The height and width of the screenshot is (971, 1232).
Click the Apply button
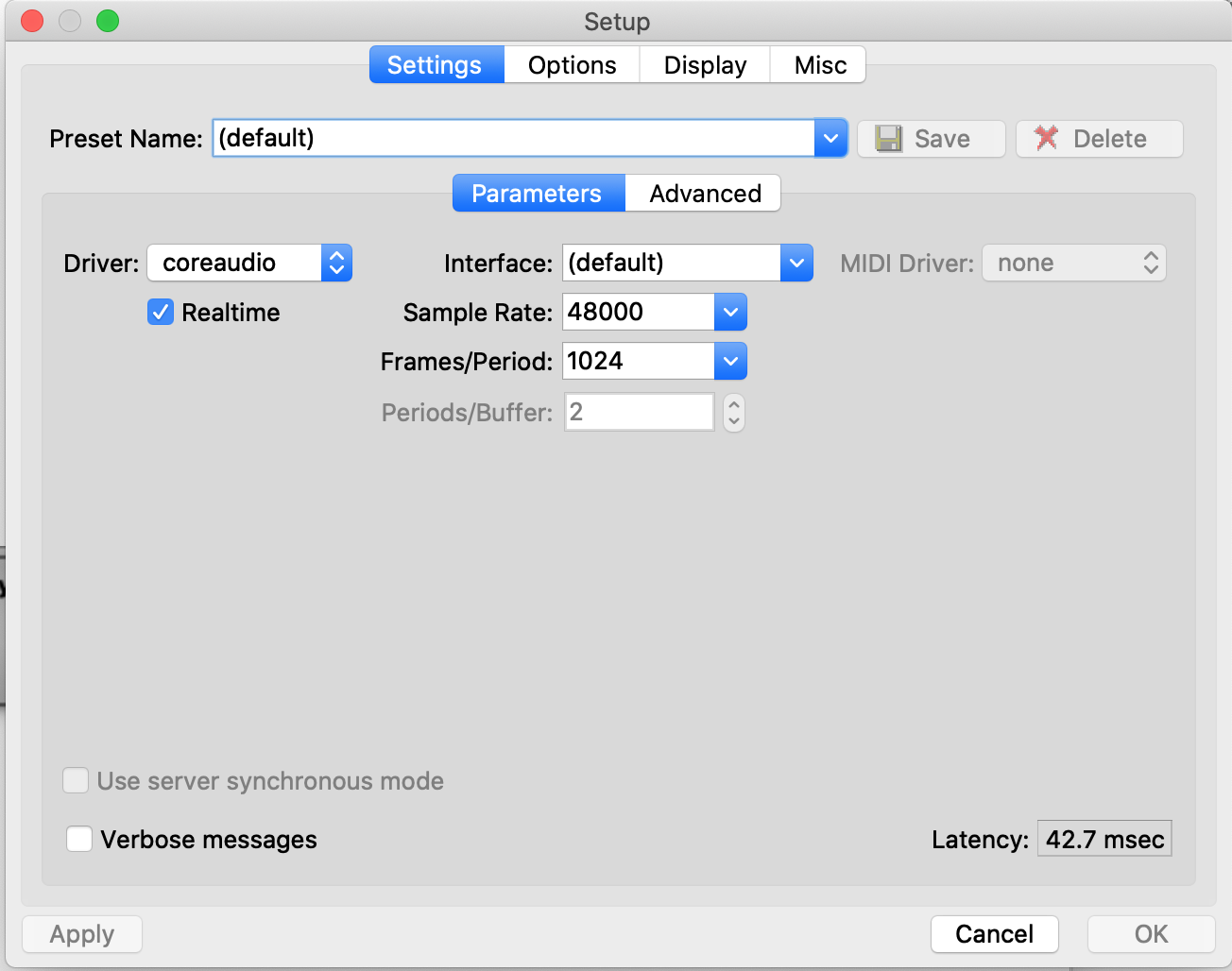point(82,934)
